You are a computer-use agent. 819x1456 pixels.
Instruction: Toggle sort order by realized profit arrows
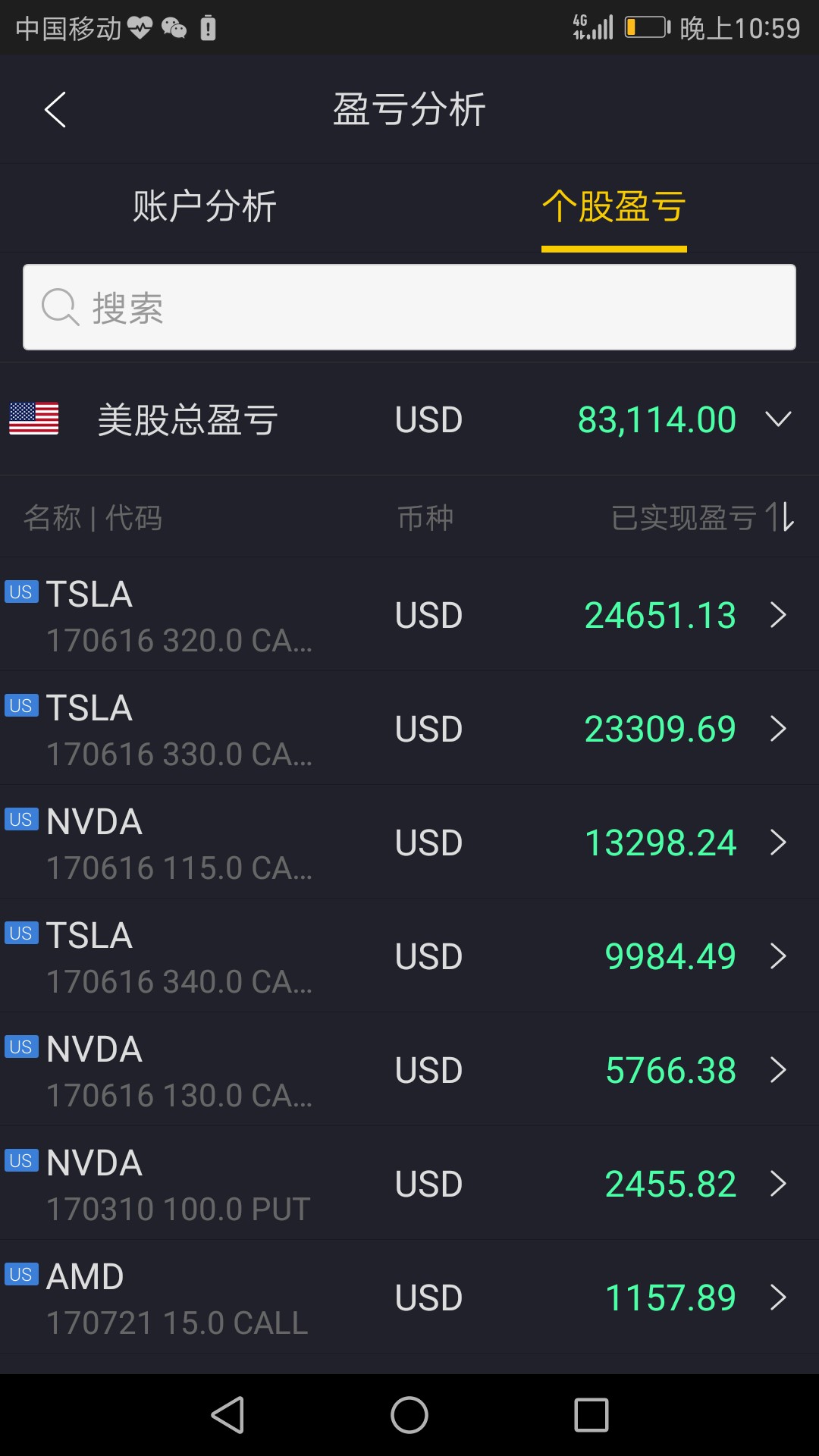(x=780, y=517)
